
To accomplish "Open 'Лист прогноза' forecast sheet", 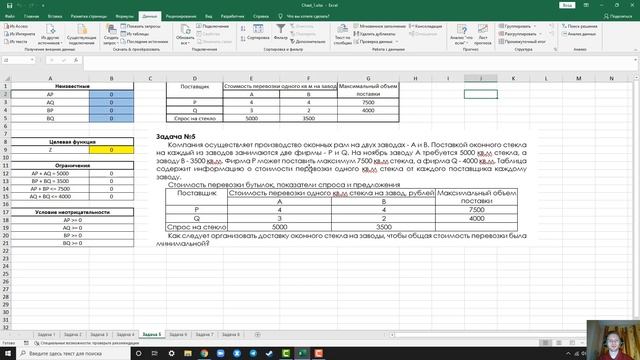I will coord(483,34).
